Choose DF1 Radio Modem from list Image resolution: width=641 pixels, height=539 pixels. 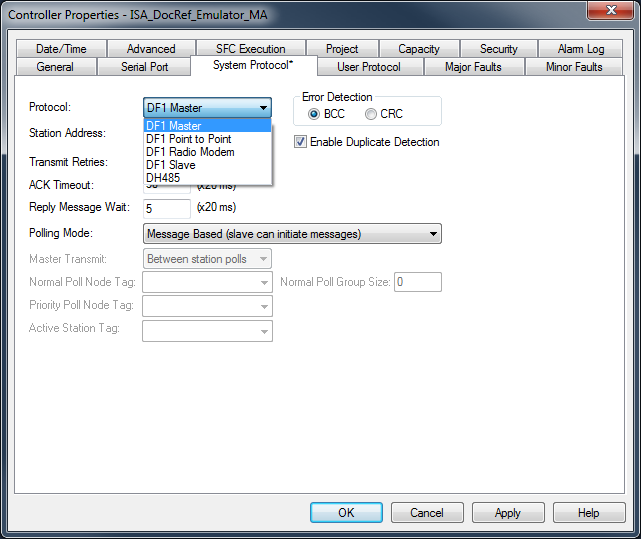(190, 152)
